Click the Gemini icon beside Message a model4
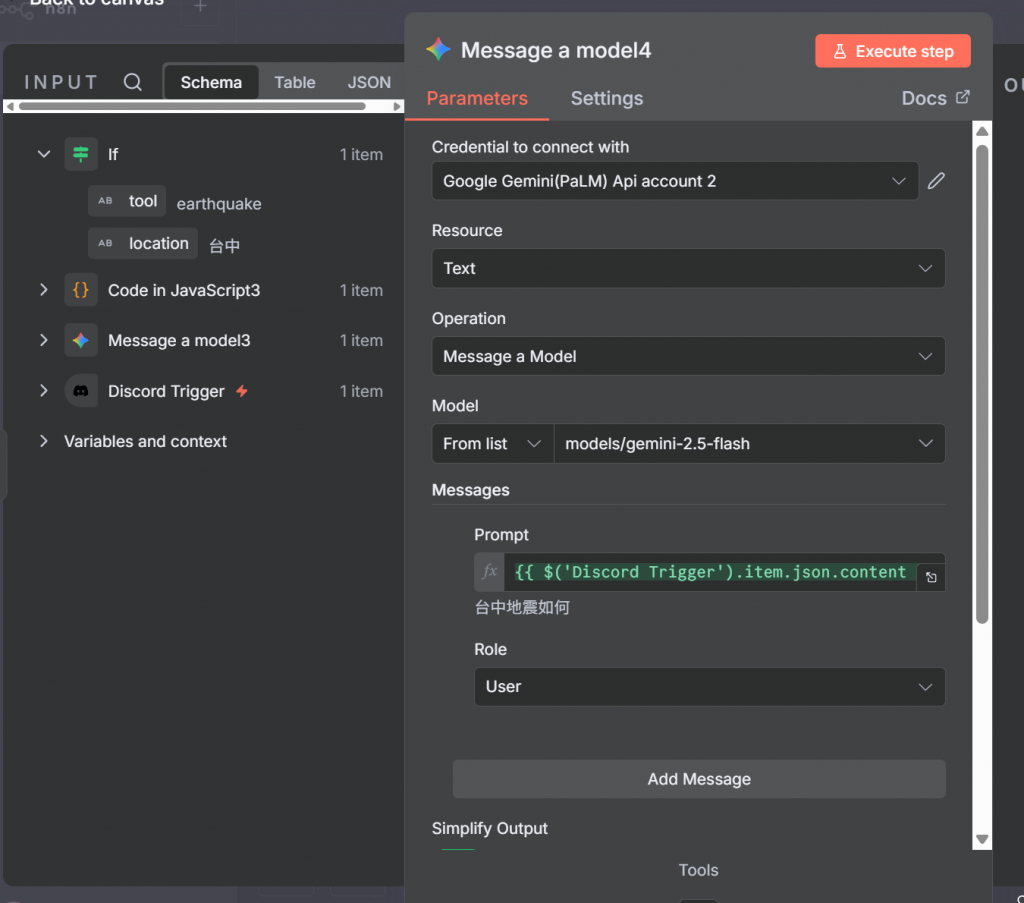This screenshot has width=1024, height=903. click(438, 50)
